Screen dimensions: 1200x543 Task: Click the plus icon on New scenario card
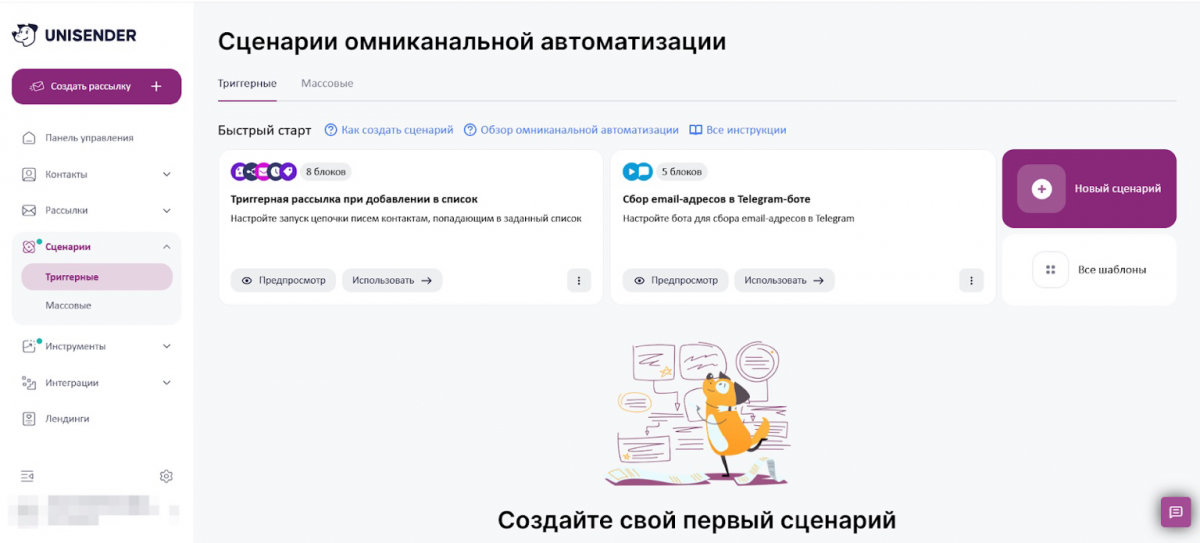[1041, 189]
